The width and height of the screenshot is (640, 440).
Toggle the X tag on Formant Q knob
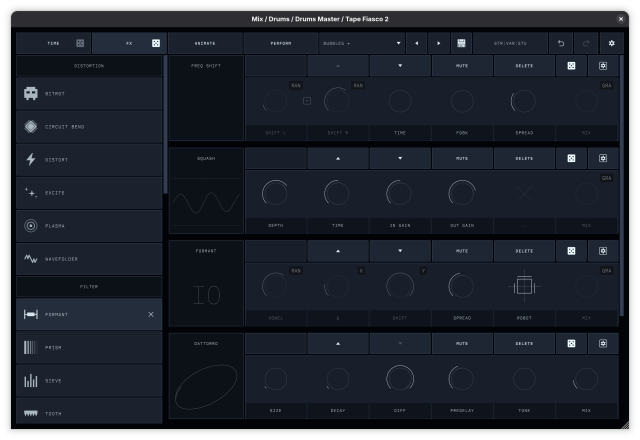coord(361,271)
